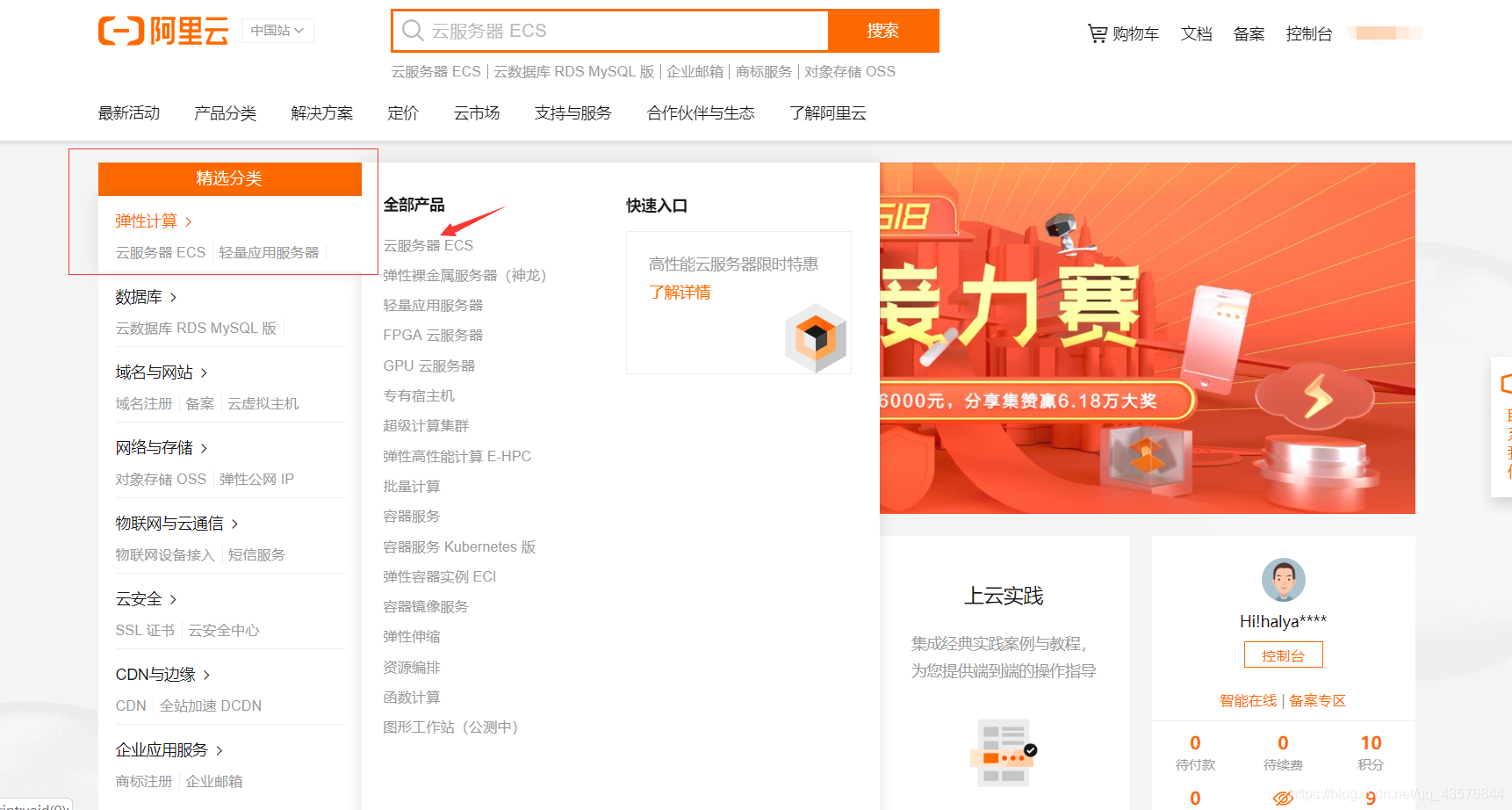Select GPU 云服务器
1512x810 pixels.
(x=429, y=366)
